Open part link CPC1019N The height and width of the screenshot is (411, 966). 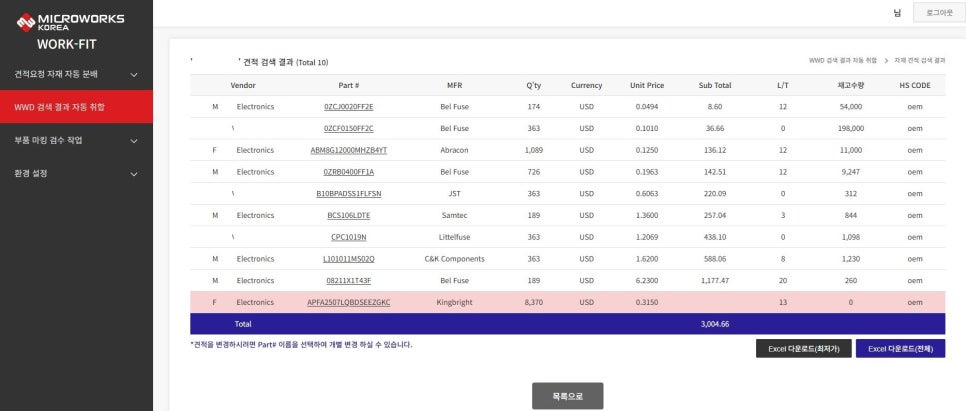[349, 237]
